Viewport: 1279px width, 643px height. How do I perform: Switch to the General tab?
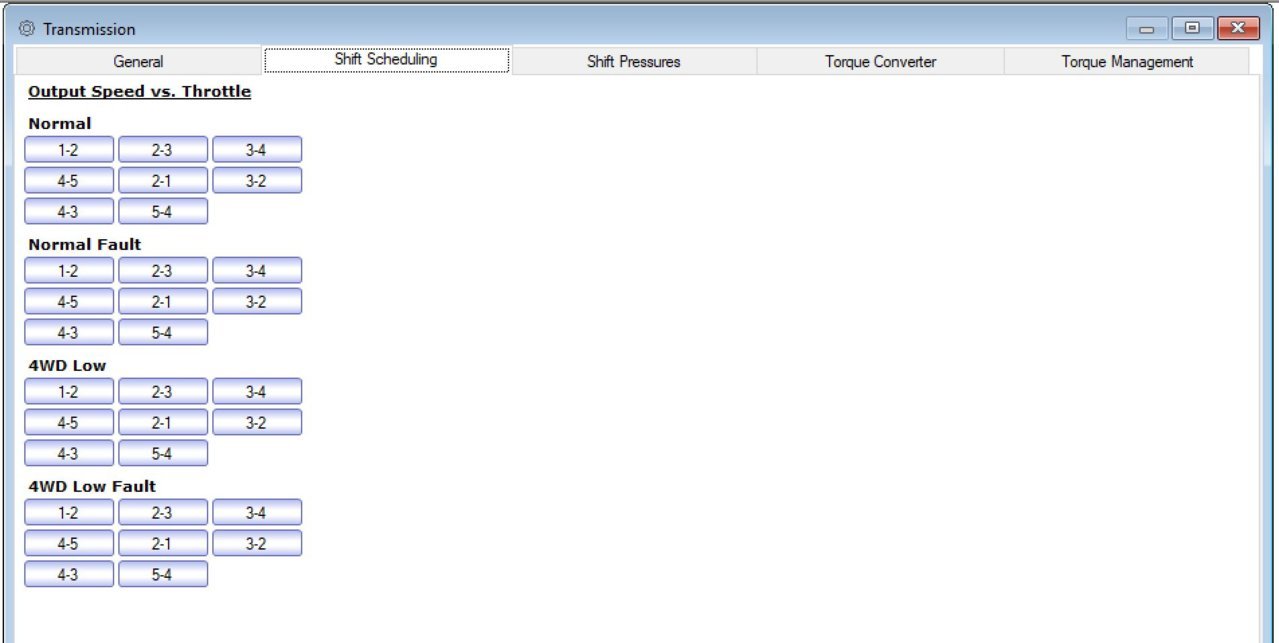coord(138,61)
